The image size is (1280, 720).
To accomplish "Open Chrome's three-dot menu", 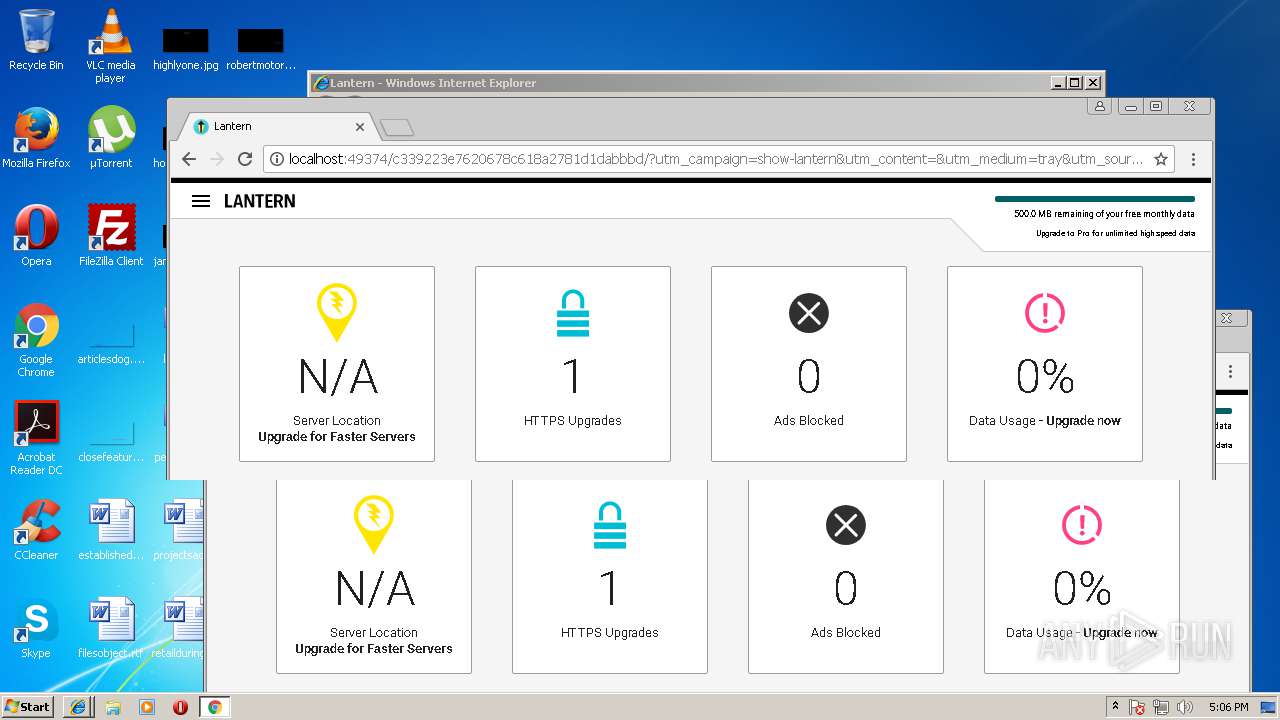I will (1193, 159).
